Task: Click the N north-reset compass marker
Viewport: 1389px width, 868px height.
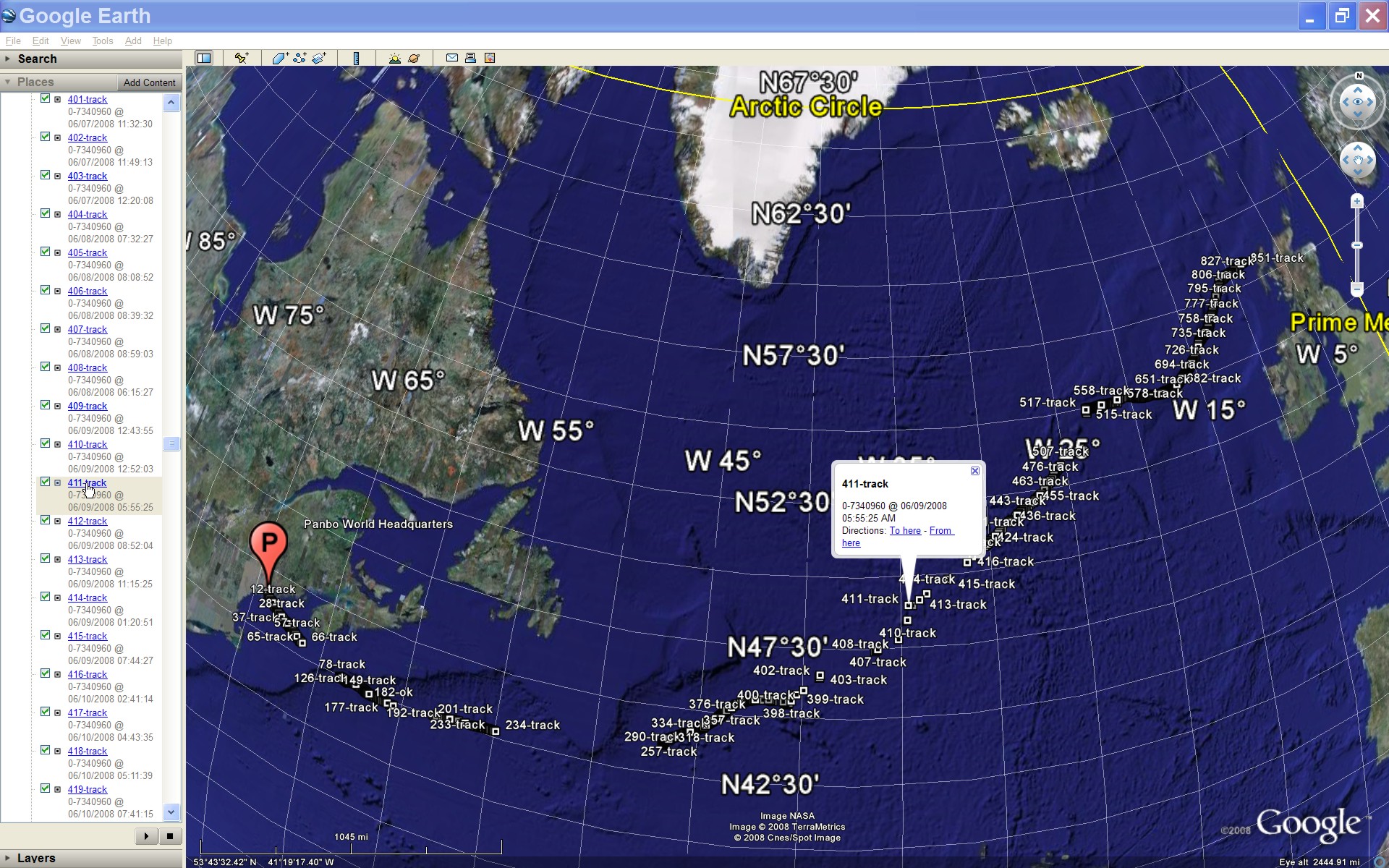Action: tap(1359, 75)
